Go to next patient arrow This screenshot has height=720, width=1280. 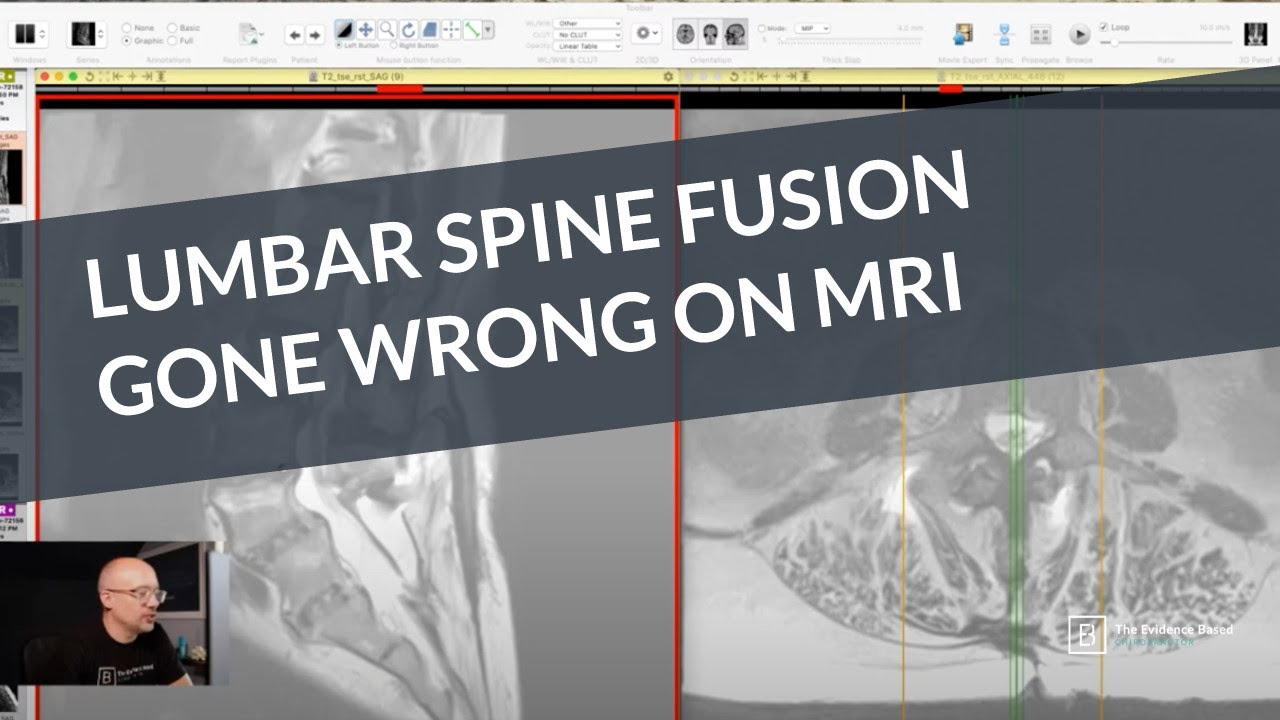point(315,35)
